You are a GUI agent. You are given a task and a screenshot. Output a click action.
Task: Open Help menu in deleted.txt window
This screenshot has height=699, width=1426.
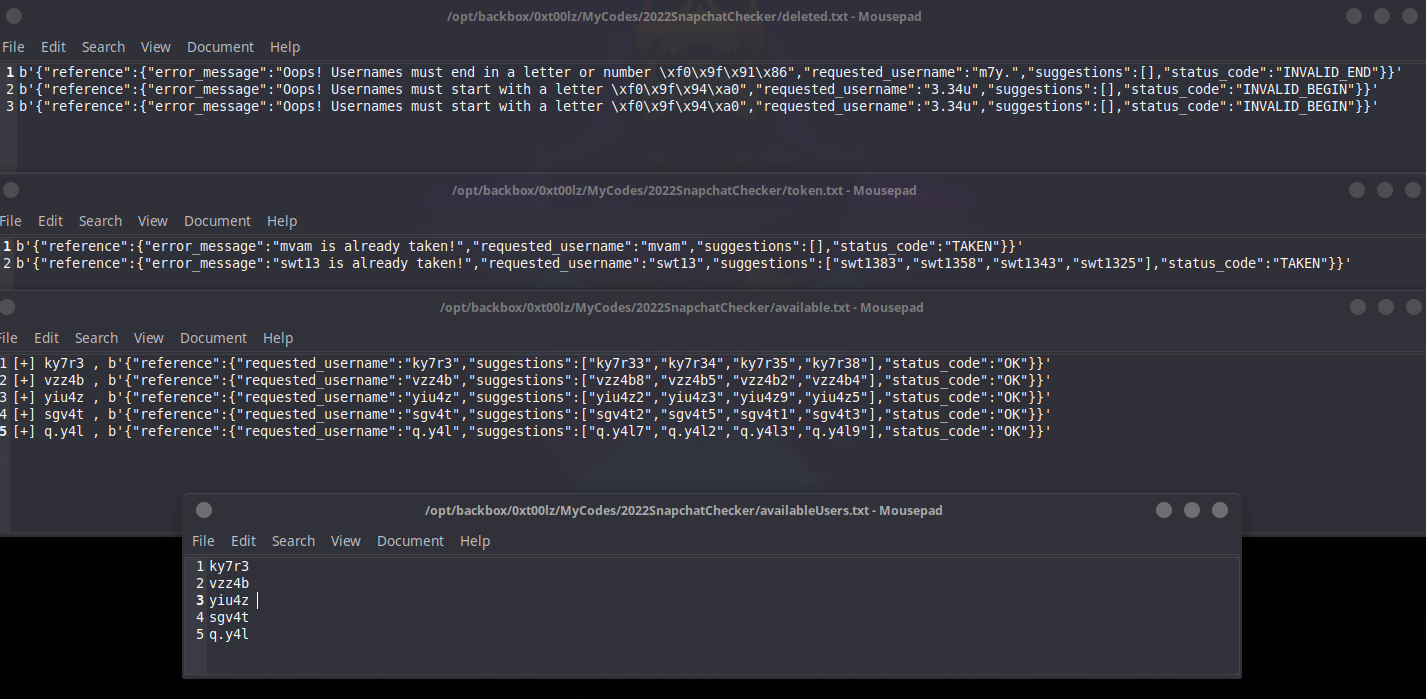(x=285, y=47)
